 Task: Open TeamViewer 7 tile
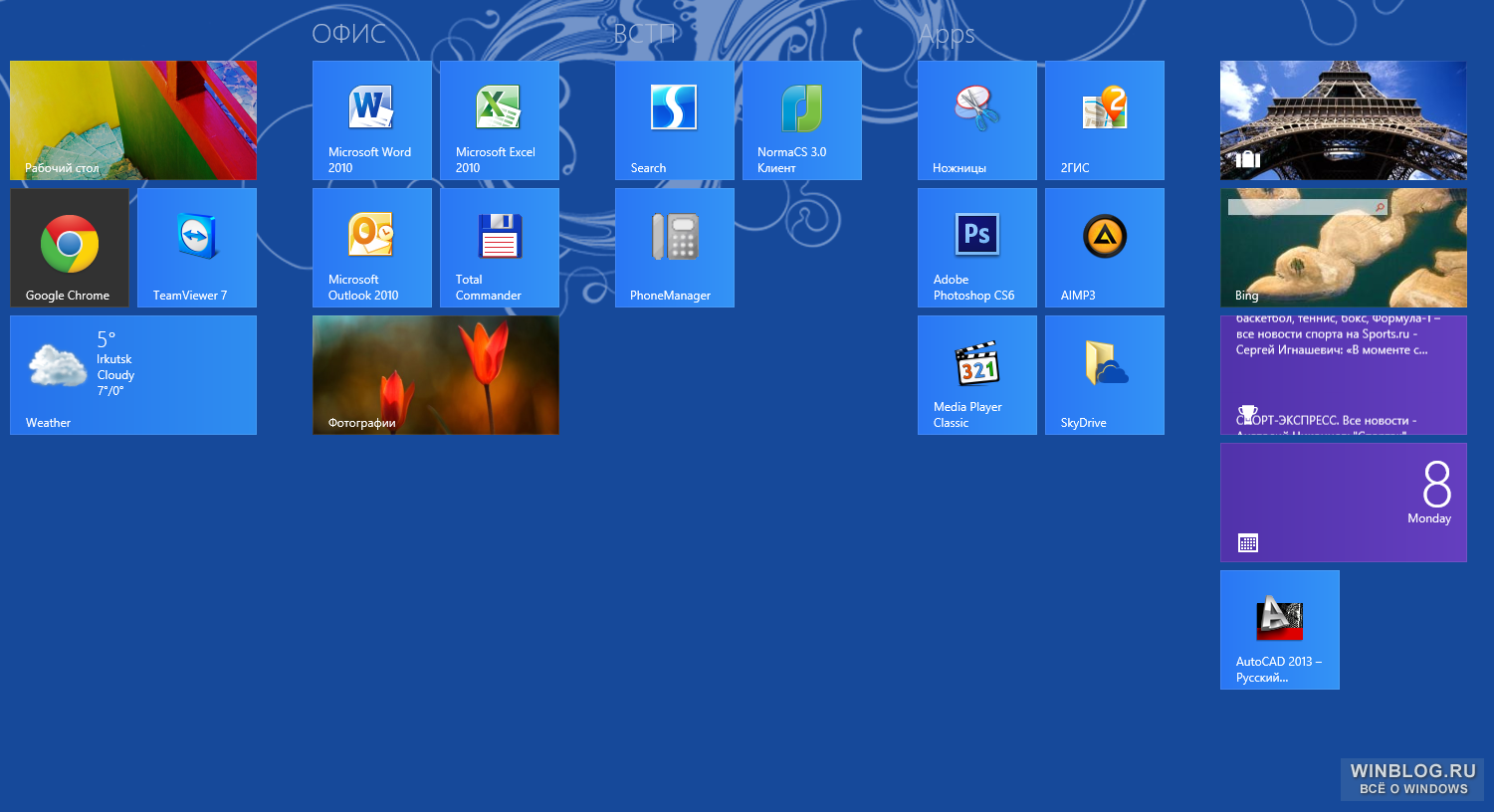pos(197,248)
